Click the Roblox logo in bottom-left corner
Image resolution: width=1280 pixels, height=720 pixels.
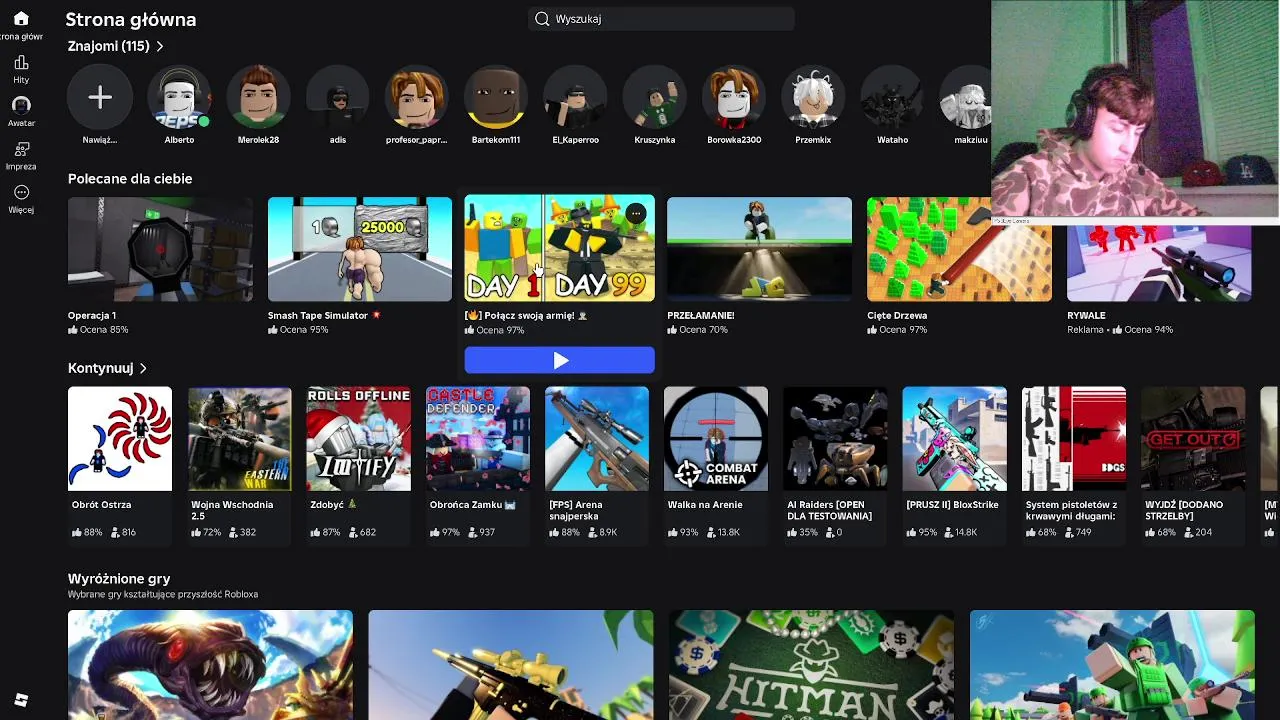(x=21, y=700)
